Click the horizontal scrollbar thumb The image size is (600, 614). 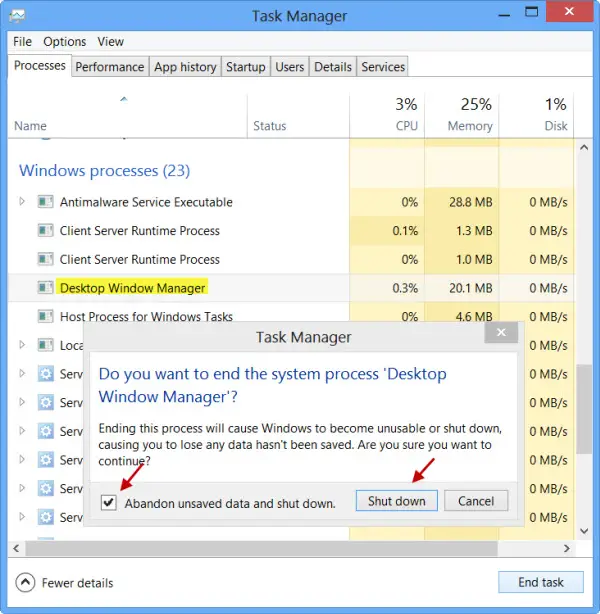(x=262, y=549)
